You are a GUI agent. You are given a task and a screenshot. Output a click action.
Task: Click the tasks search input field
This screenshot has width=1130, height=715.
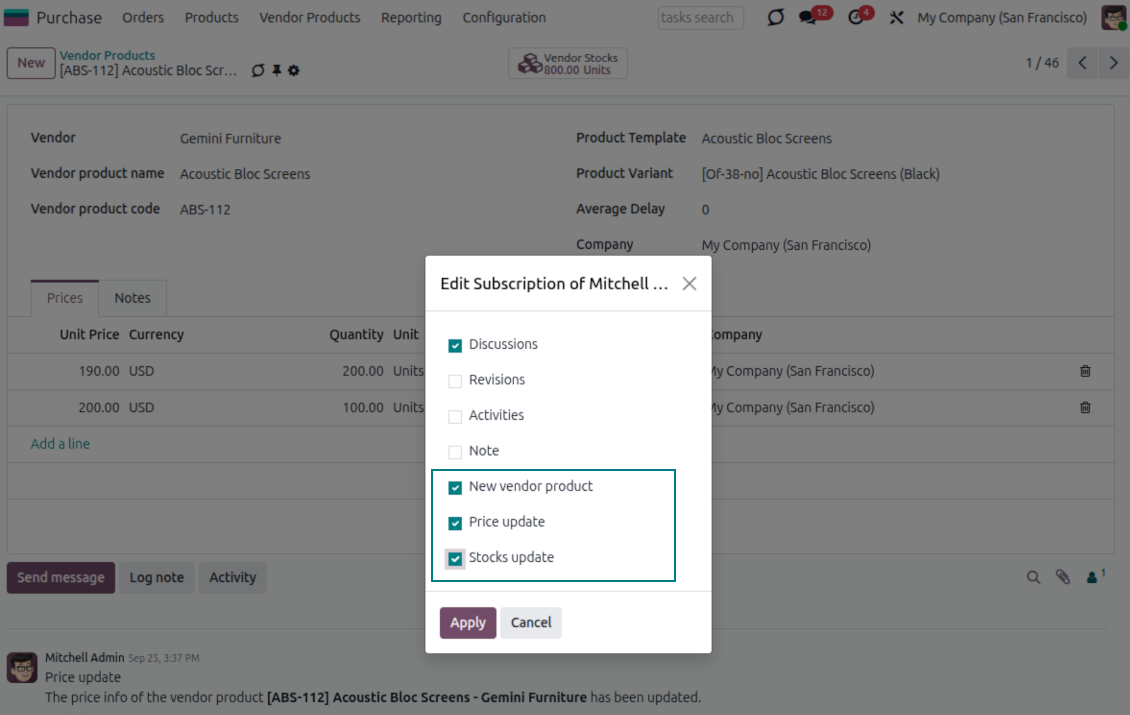(698, 17)
